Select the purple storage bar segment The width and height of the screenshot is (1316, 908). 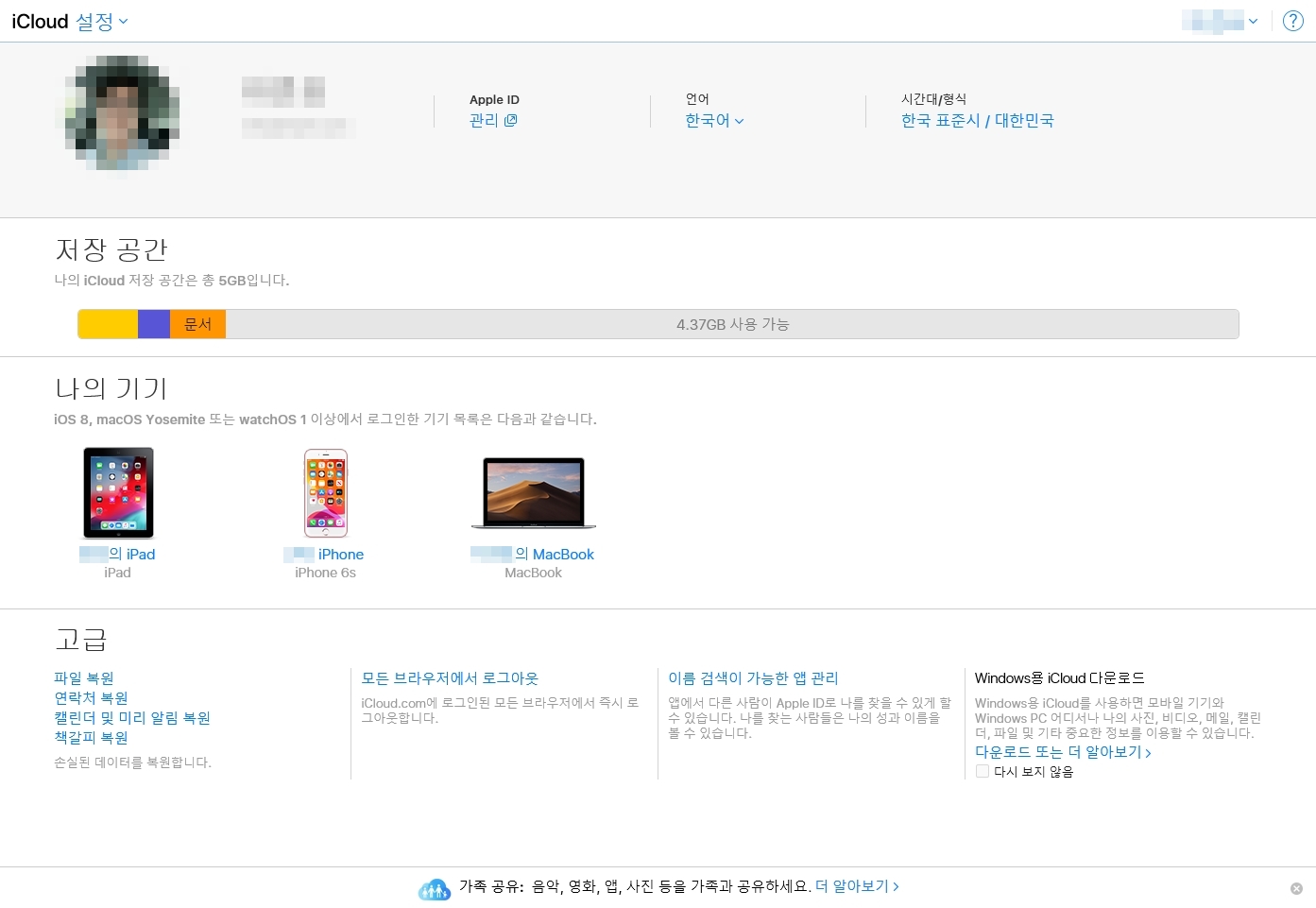coord(154,324)
